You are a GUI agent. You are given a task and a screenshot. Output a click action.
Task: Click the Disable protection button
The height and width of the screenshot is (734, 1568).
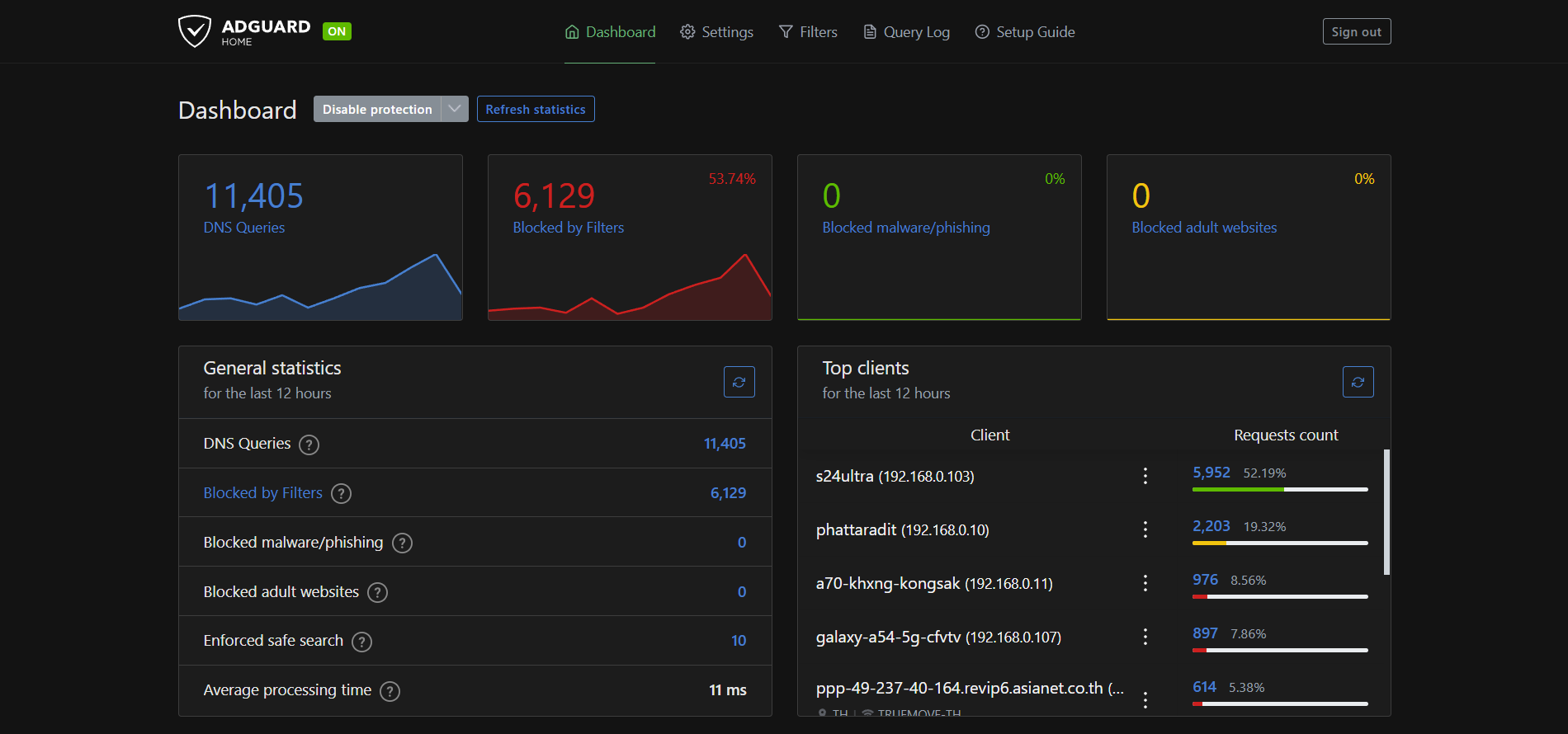377,109
